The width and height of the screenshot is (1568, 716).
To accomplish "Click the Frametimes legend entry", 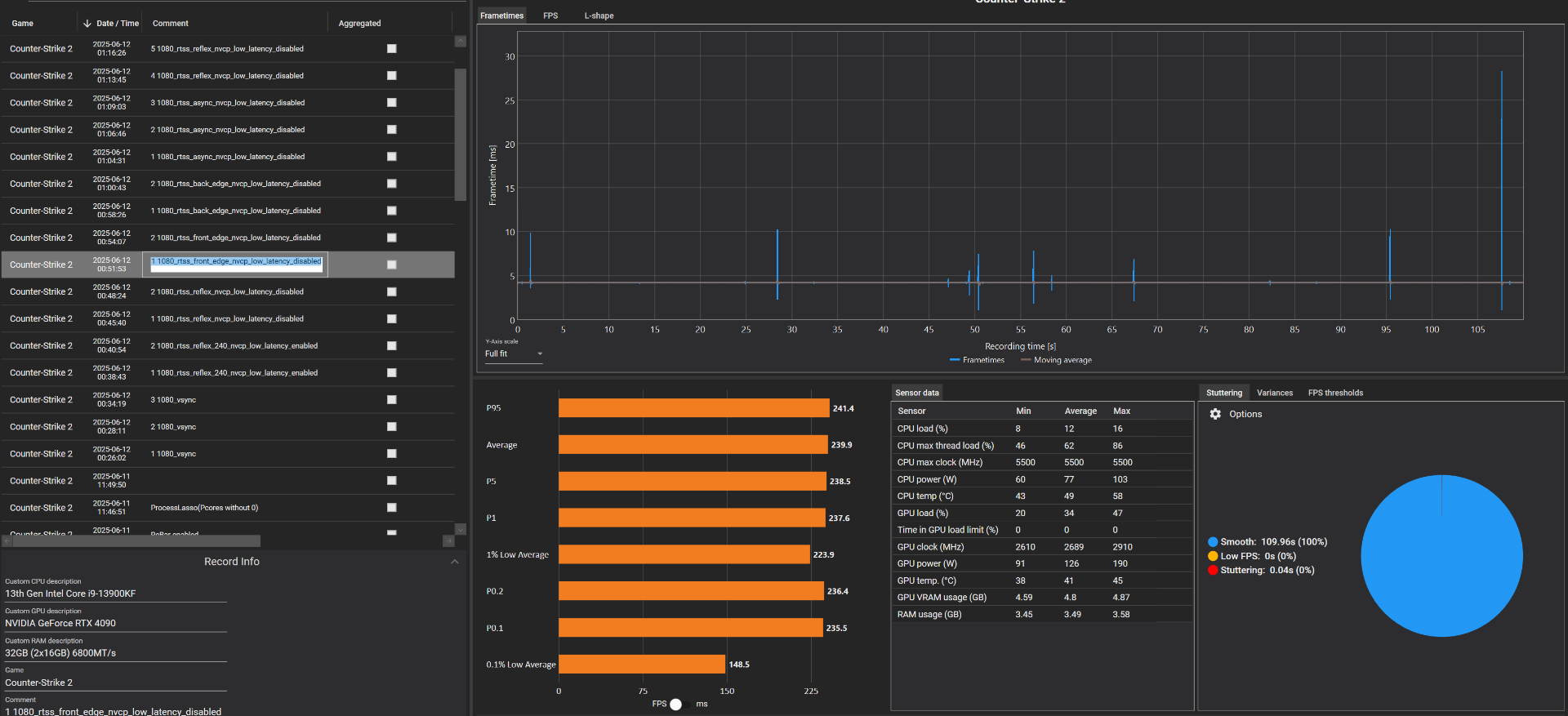I will pyautogui.click(x=977, y=360).
